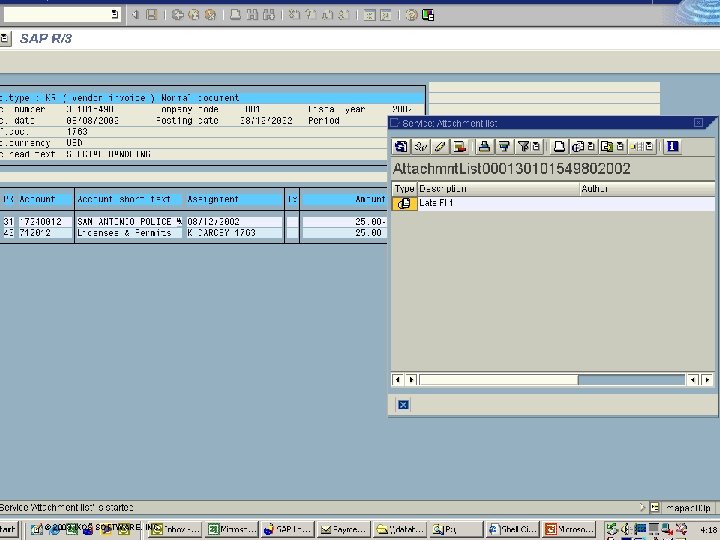Click the Last Page icon
The width and height of the screenshot is (720, 540).
click(343, 15)
